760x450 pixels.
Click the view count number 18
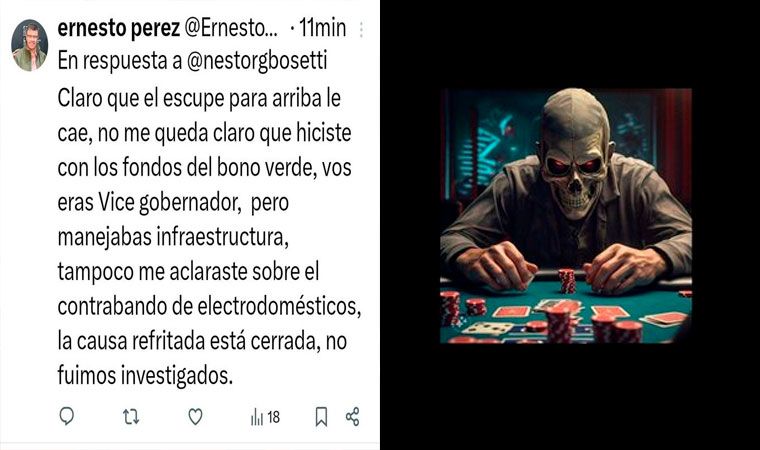[274, 417]
